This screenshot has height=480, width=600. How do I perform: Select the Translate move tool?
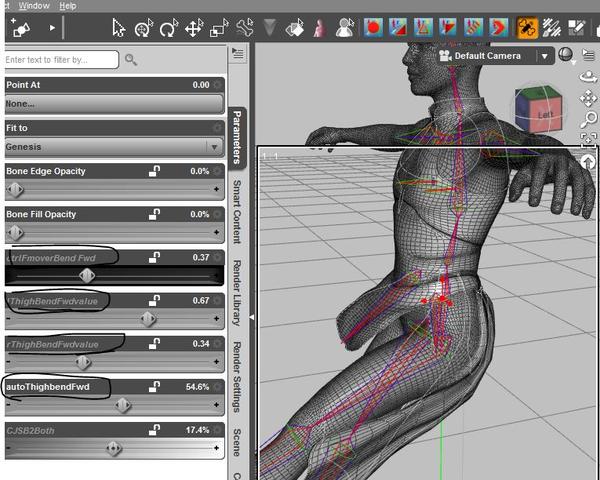click(194, 28)
